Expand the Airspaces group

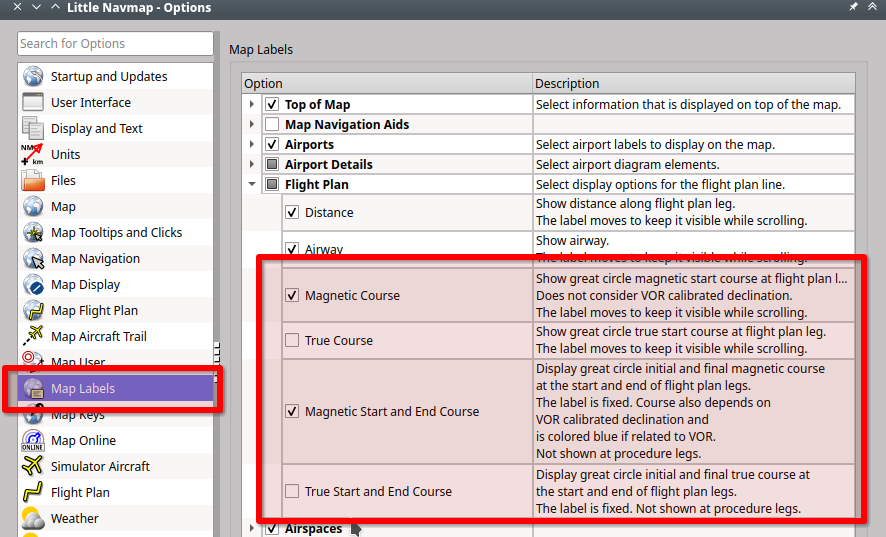(x=252, y=529)
